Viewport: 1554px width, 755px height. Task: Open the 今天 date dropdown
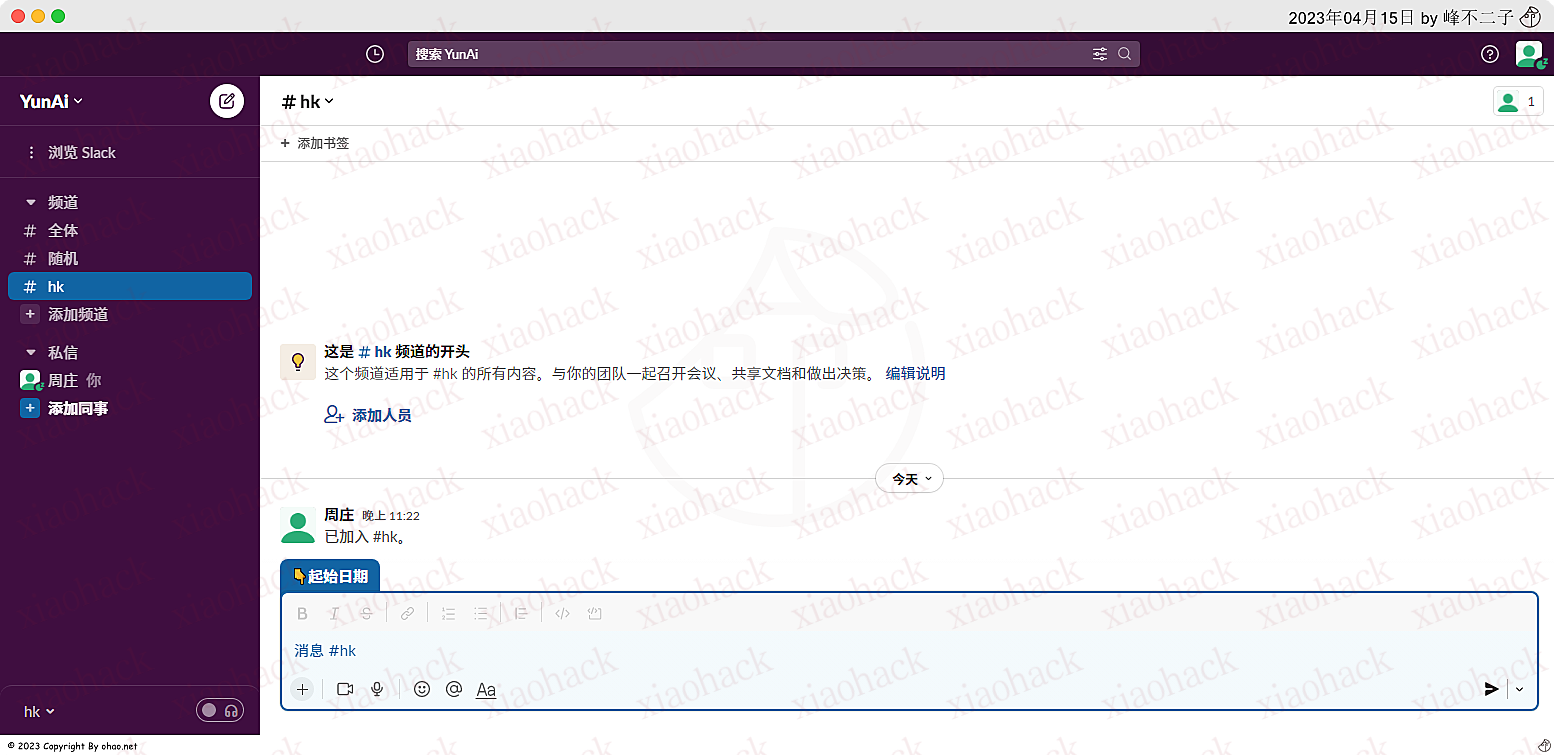click(x=909, y=479)
